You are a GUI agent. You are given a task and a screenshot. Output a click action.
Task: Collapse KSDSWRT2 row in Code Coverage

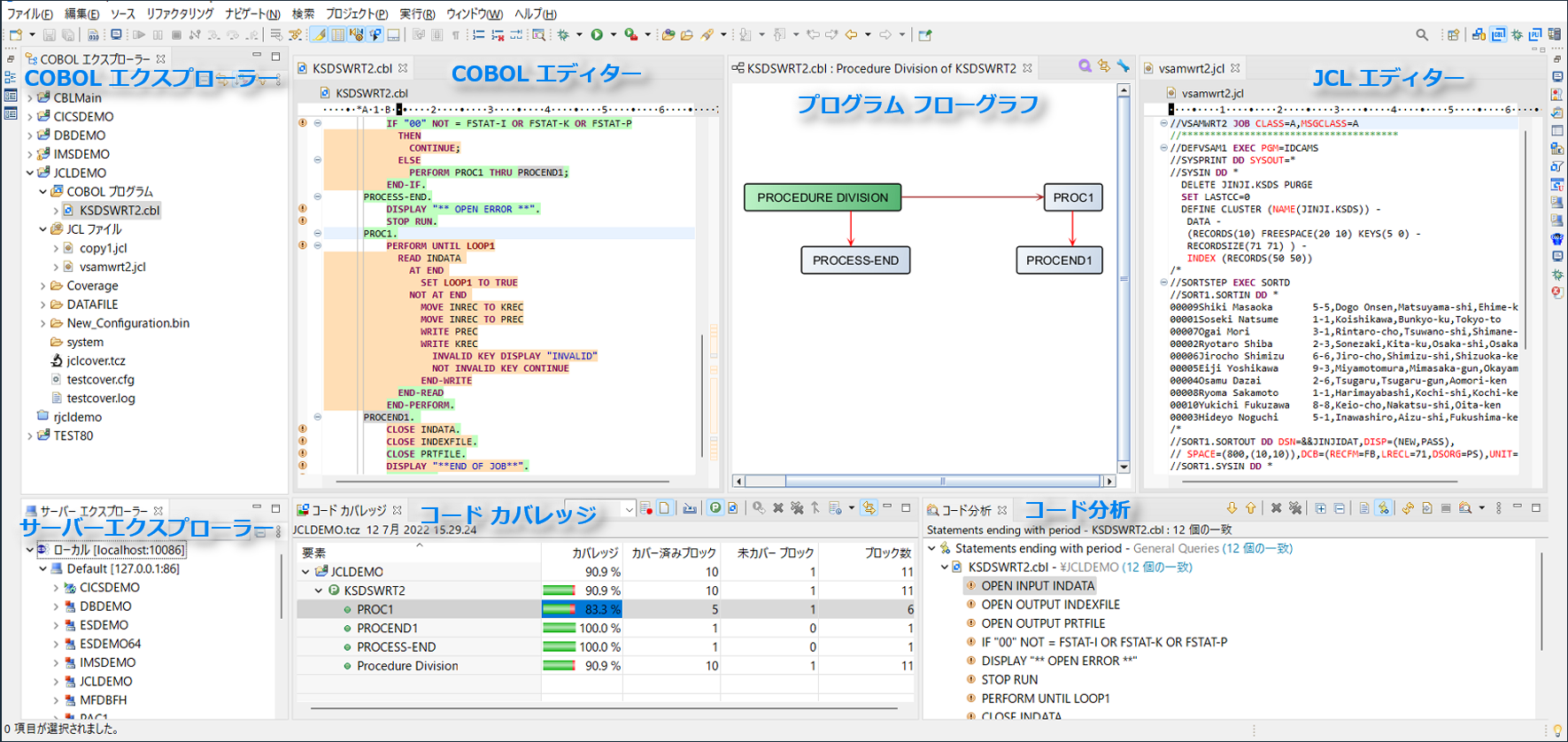click(320, 591)
